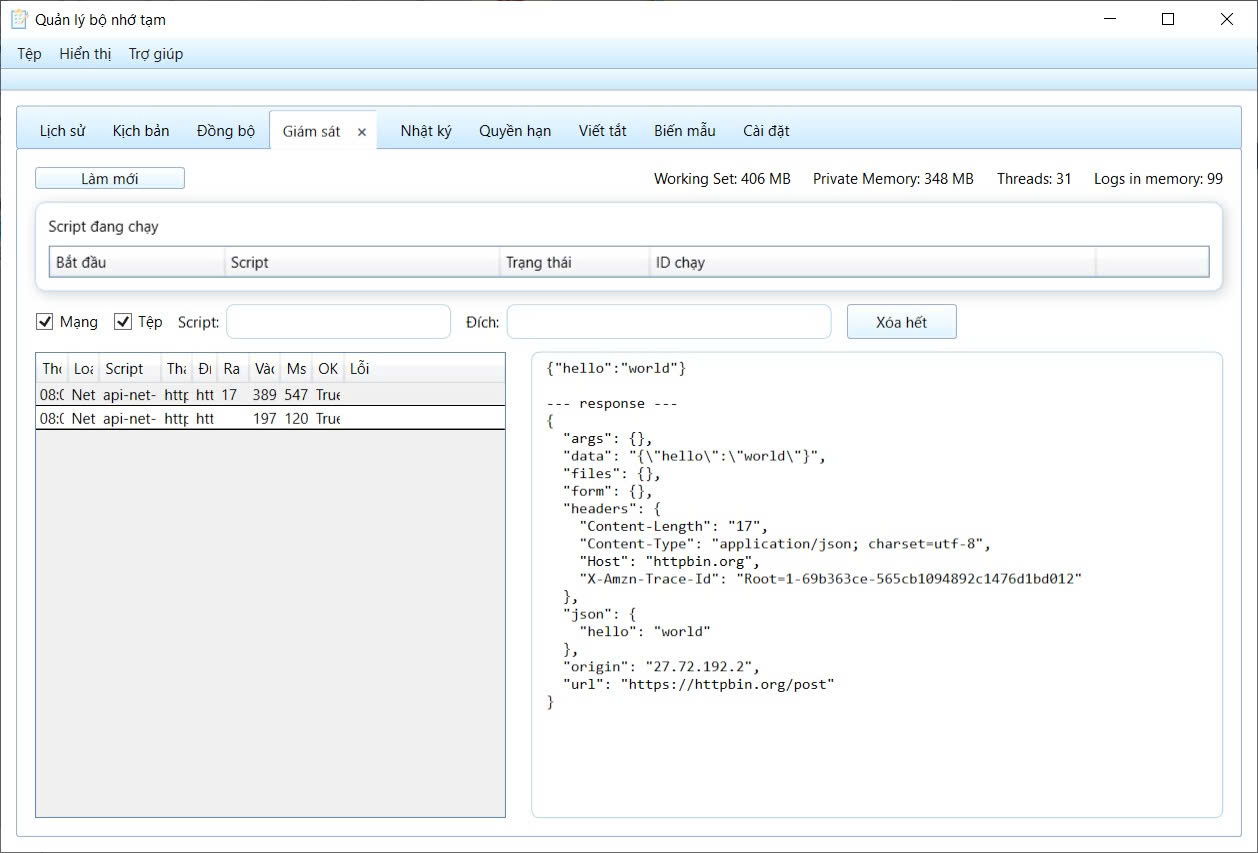Go to the Nhật ký tab
Image resolution: width=1258 pixels, height=853 pixels.
point(426,131)
